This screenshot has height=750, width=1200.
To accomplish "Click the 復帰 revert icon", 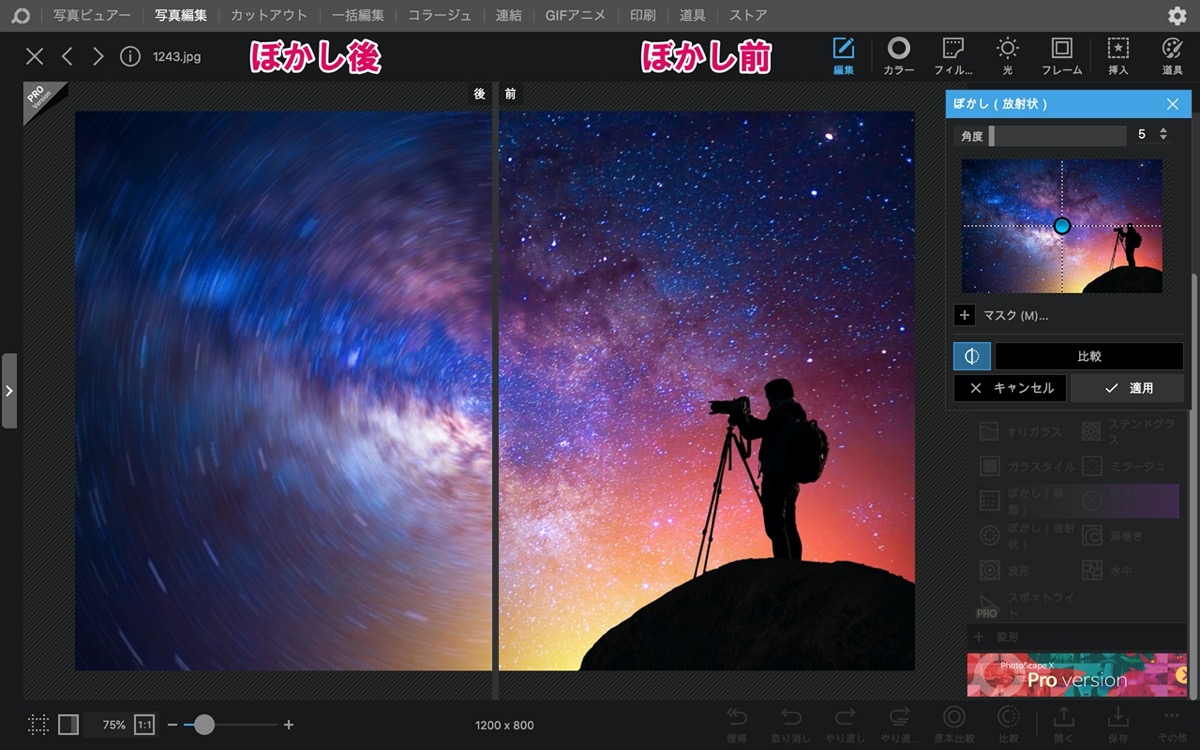I will click(737, 723).
